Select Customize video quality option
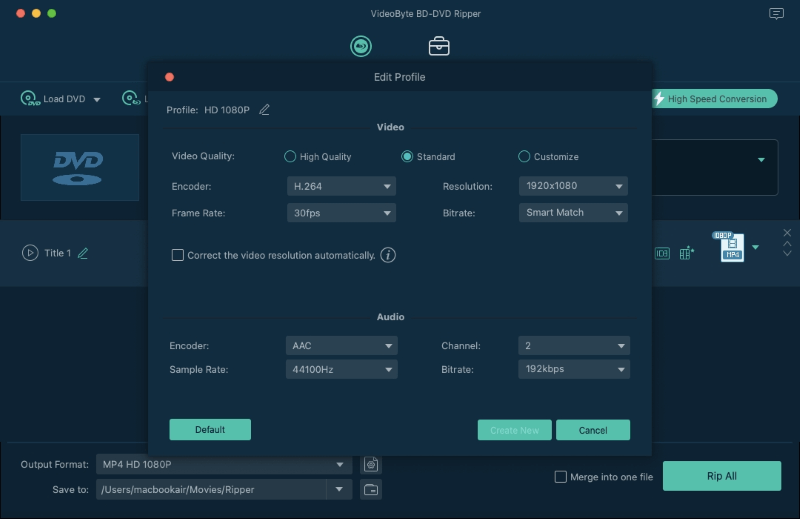This screenshot has height=519, width=800. click(524, 156)
